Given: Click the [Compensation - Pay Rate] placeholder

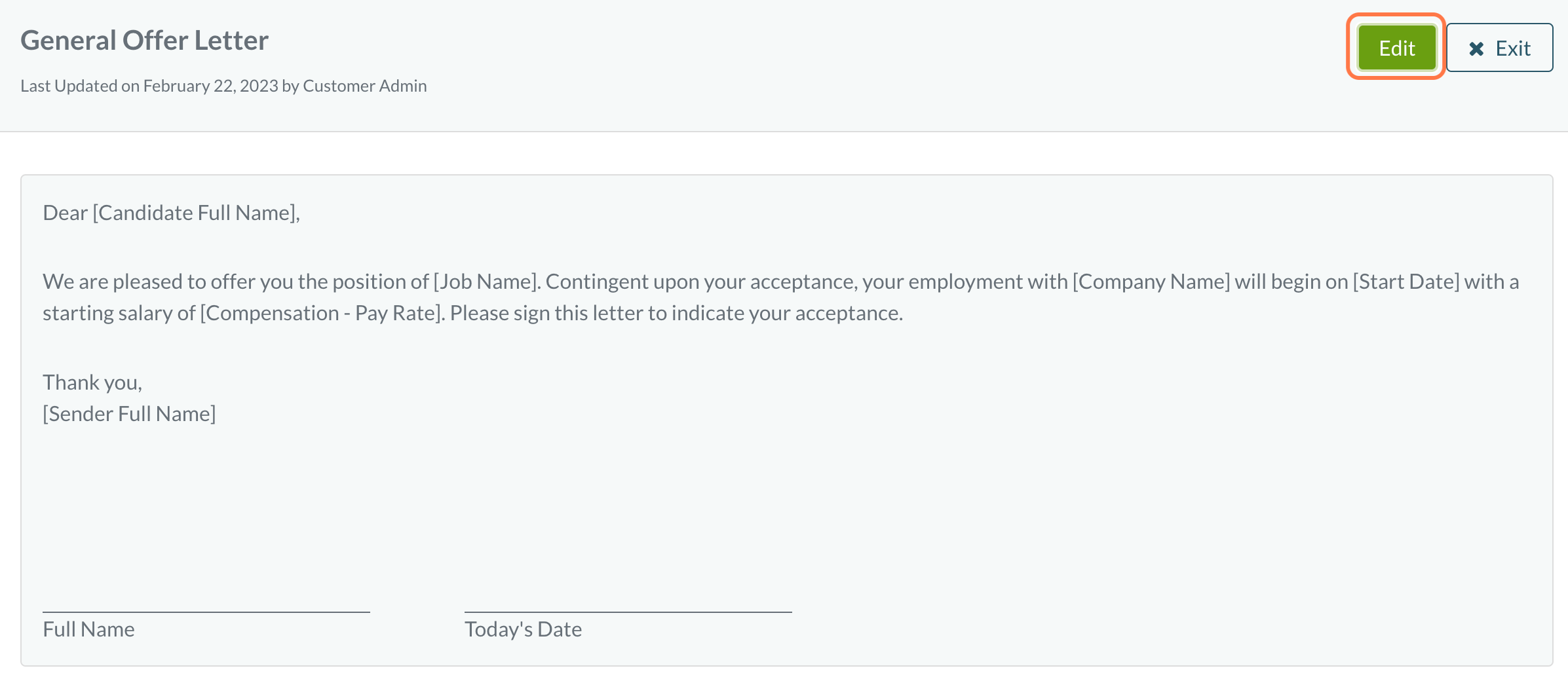Looking at the screenshot, I should coord(322,313).
